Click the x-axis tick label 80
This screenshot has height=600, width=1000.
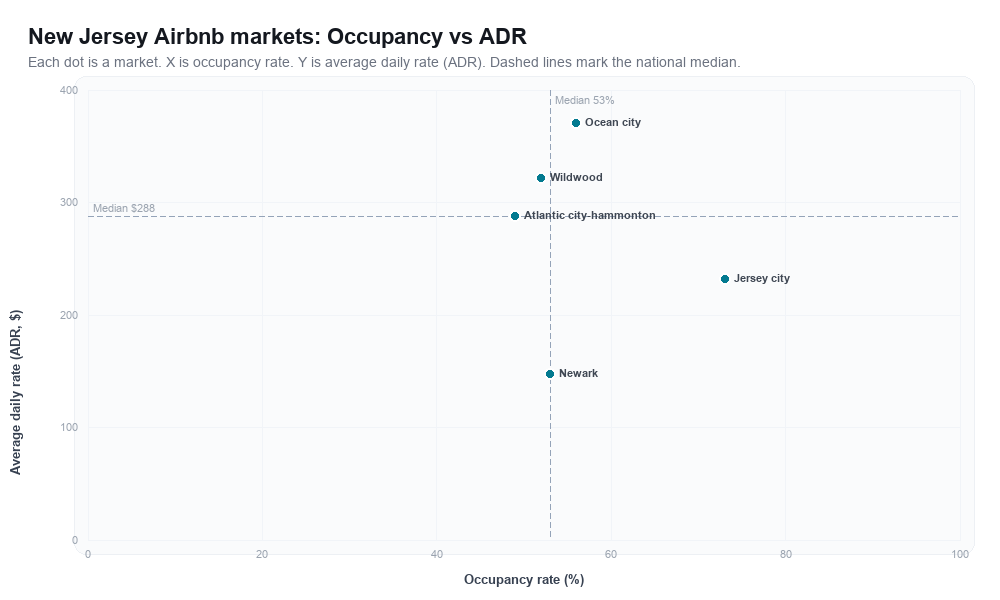click(786, 555)
